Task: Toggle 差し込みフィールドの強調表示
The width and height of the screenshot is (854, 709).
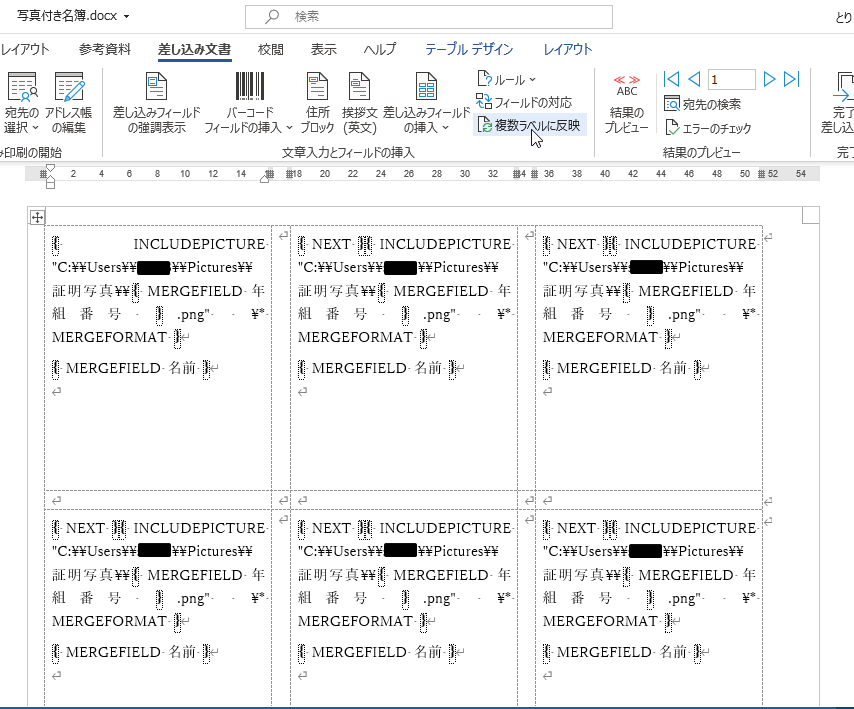Action: pos(157,103)
